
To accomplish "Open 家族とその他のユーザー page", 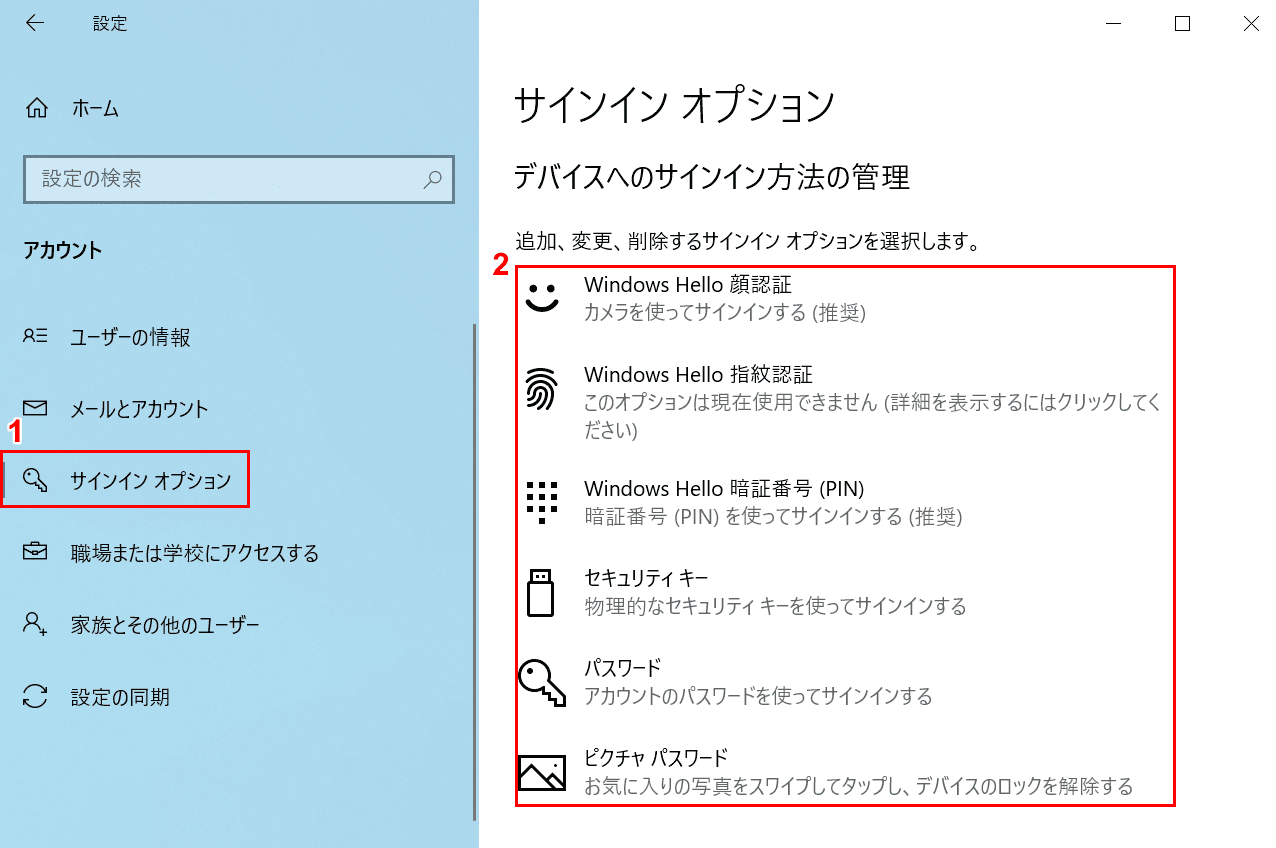I will point(165,625).
